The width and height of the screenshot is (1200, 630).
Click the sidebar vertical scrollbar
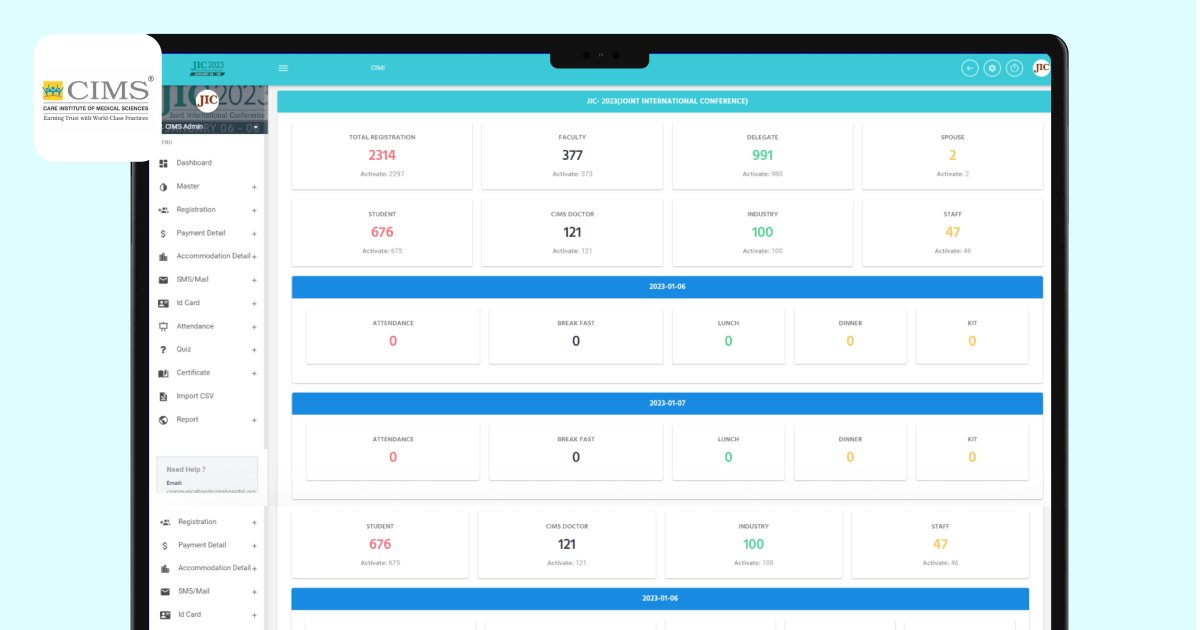[x=265, y=300]
